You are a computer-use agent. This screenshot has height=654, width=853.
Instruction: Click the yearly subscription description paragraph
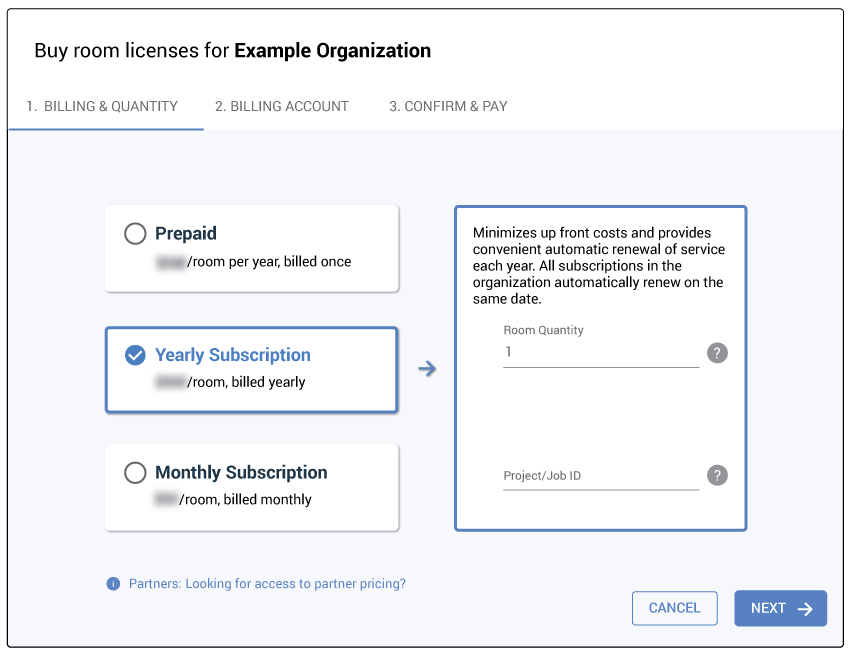(x=599, y=266)
